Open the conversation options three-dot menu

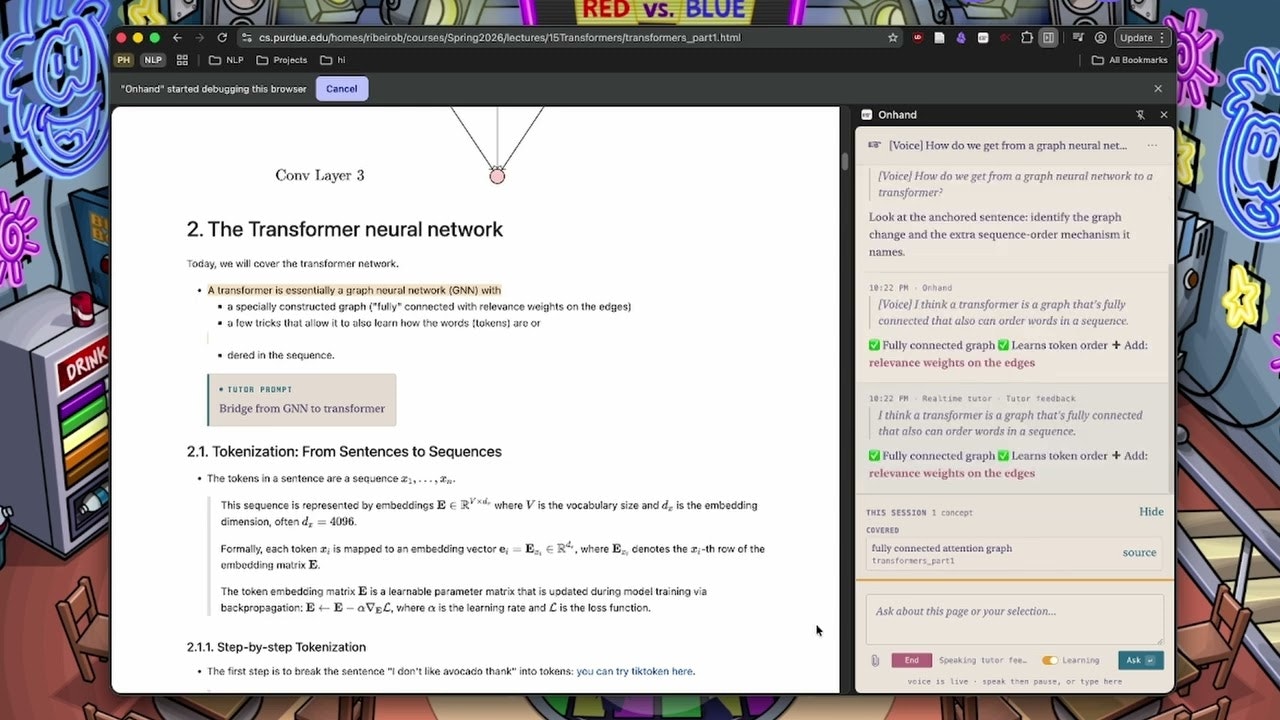click(1152, 145)
